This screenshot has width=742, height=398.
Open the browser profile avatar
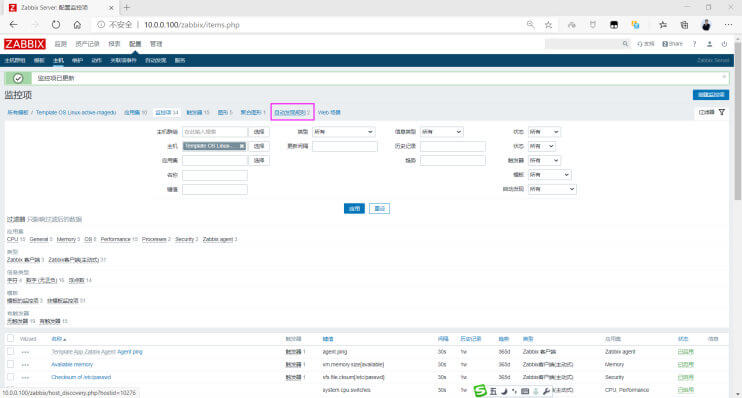click(706, 25)
